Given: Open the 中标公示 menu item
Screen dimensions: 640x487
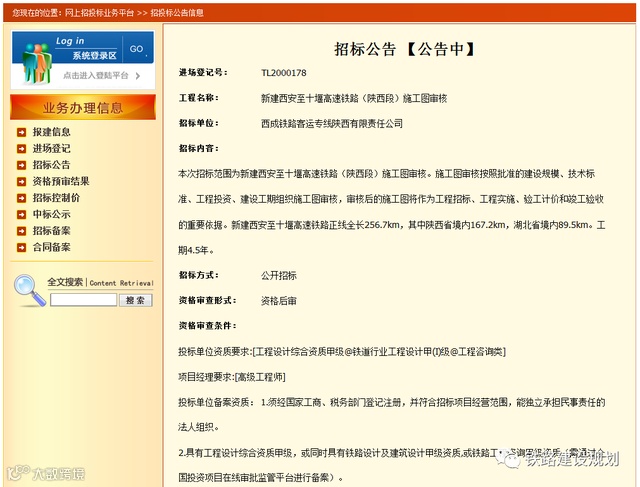Looking at the screenshot, I should click(x=51, y=214).
